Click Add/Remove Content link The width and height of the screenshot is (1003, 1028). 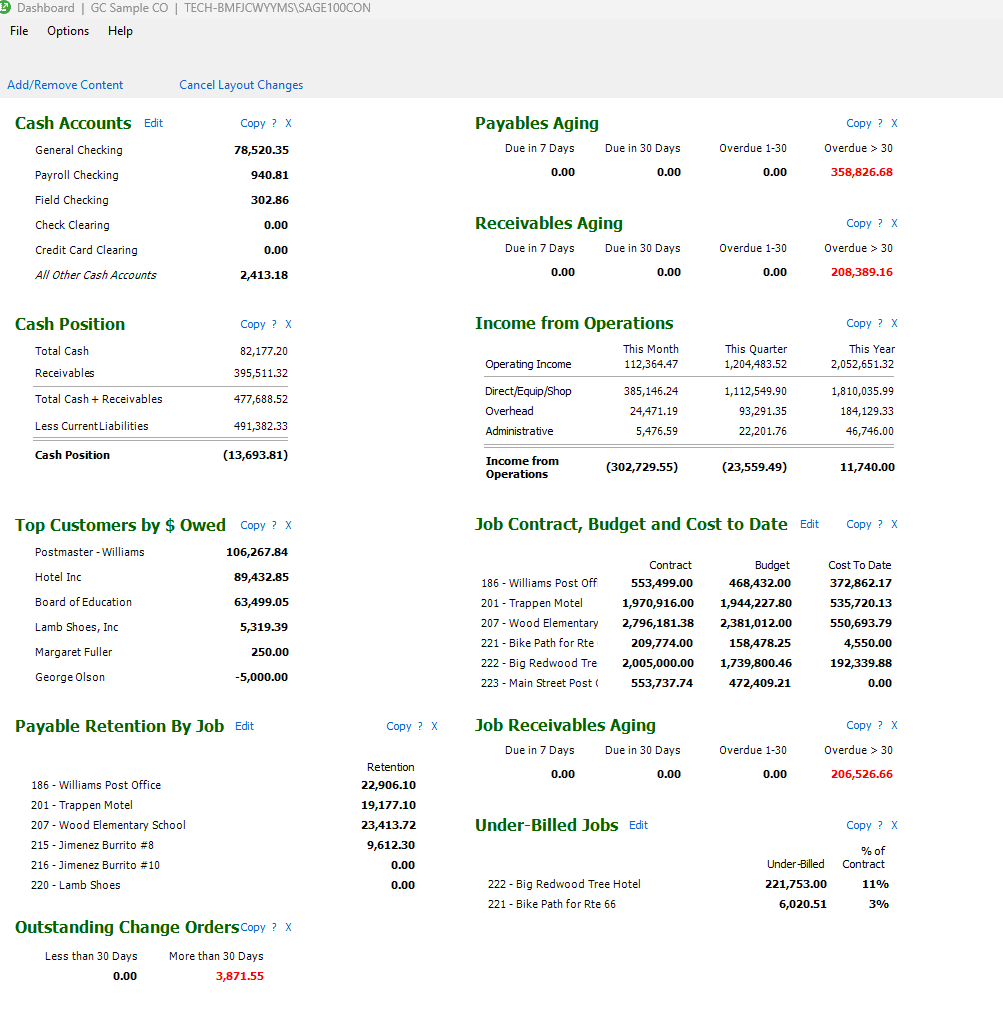65,85
